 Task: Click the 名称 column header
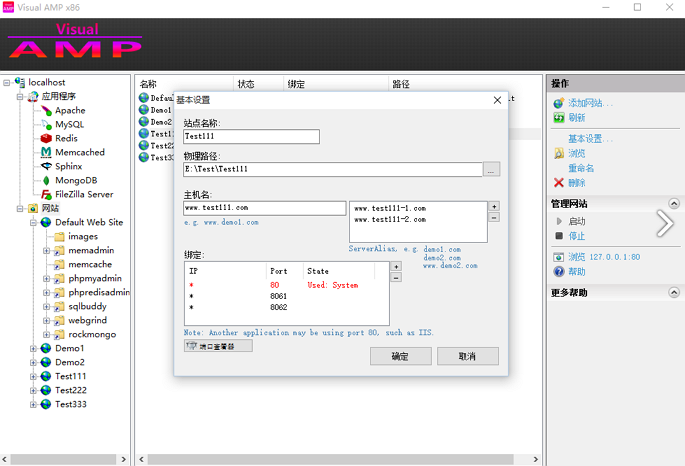tap(148, 84)
